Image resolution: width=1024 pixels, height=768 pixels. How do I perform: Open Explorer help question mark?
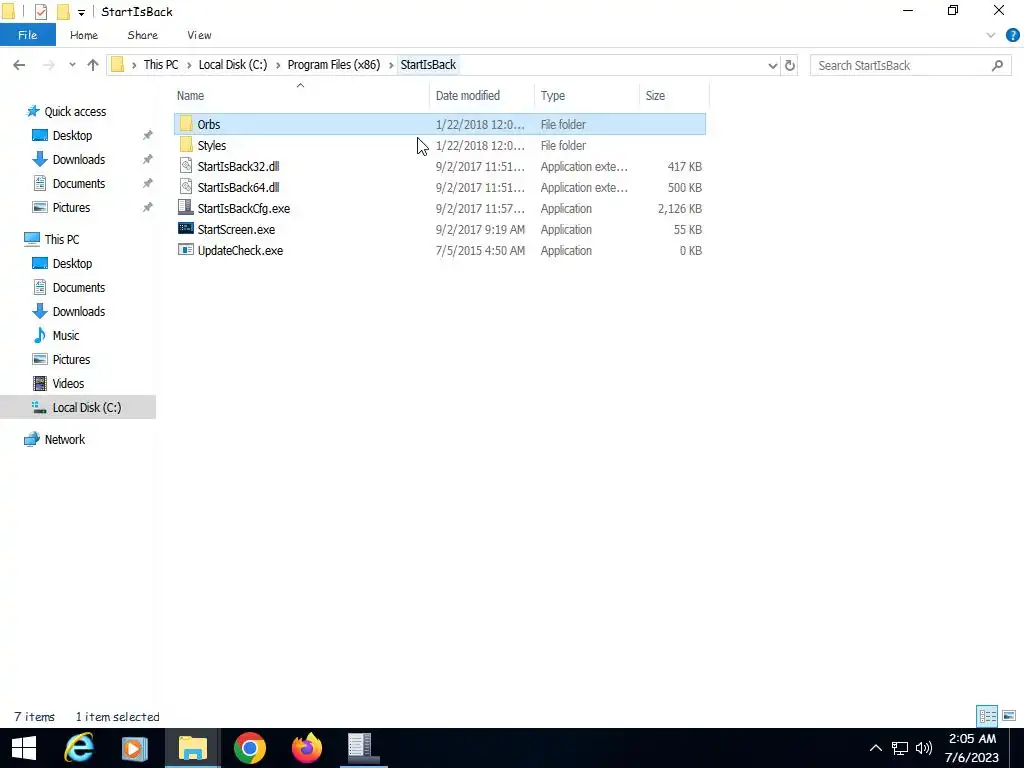click(1012, 35)
